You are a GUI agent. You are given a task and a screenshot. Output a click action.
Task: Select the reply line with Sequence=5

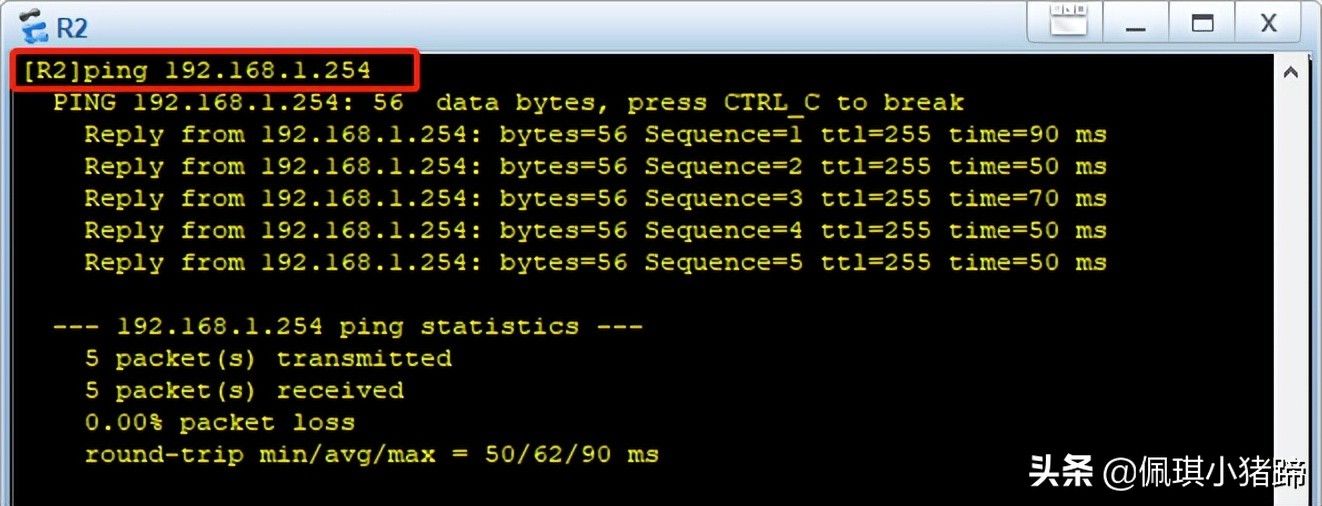(x=595, y=262)
